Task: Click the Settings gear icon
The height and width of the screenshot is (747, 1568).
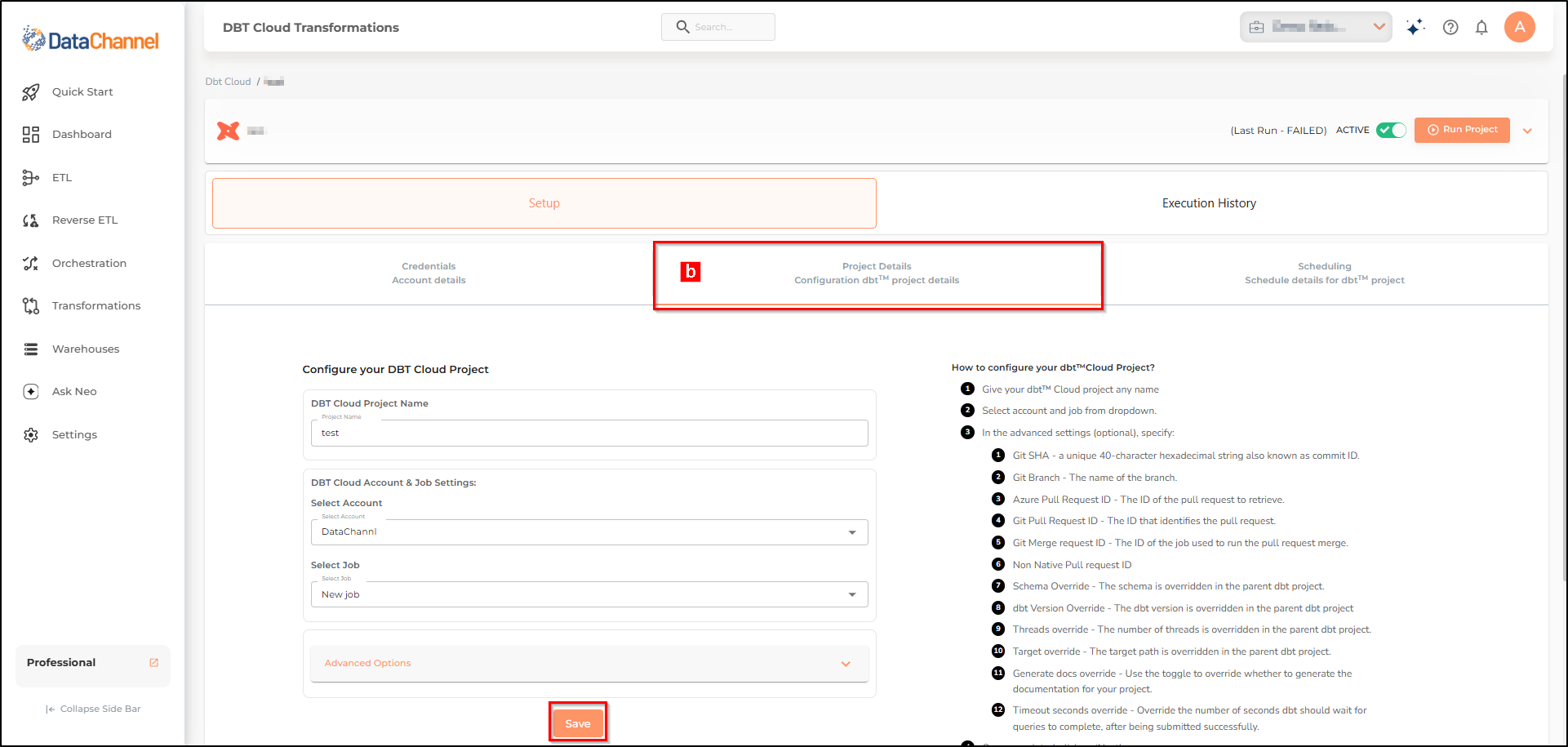Action: tap(31, 435)
